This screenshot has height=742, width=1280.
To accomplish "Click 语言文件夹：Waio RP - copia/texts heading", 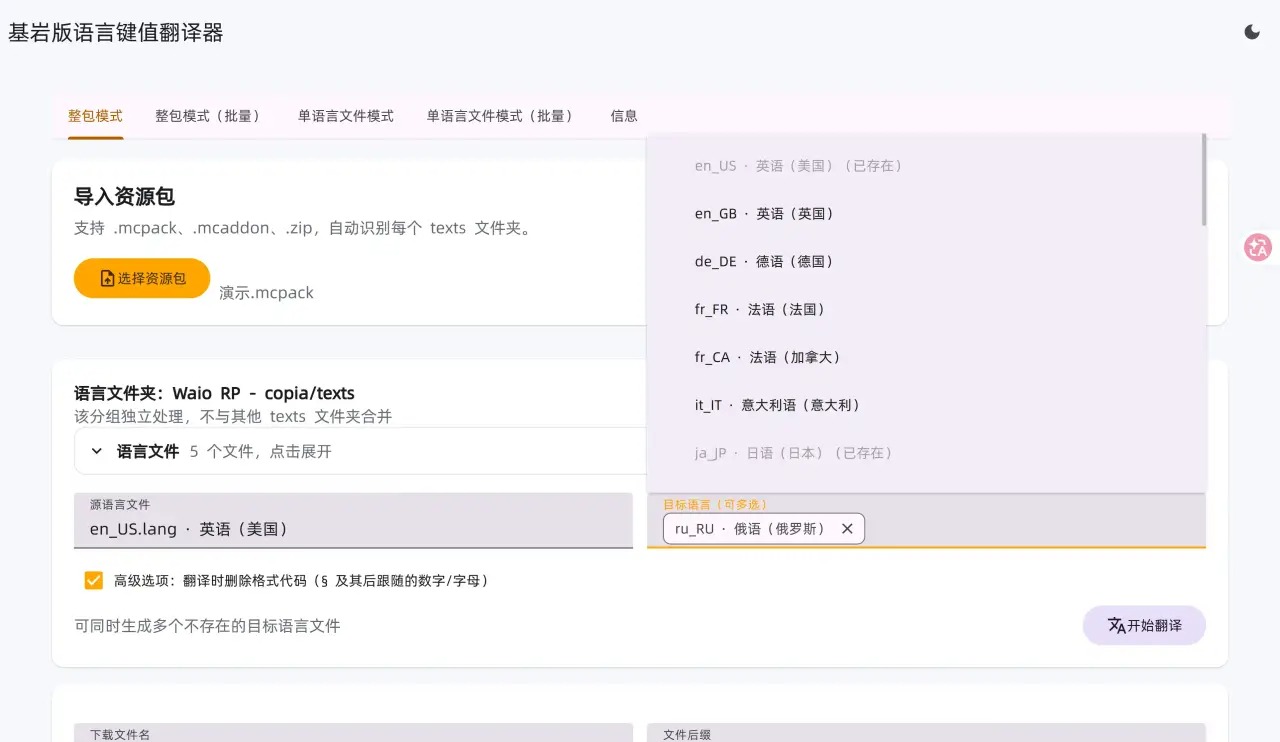I will 214,393.
